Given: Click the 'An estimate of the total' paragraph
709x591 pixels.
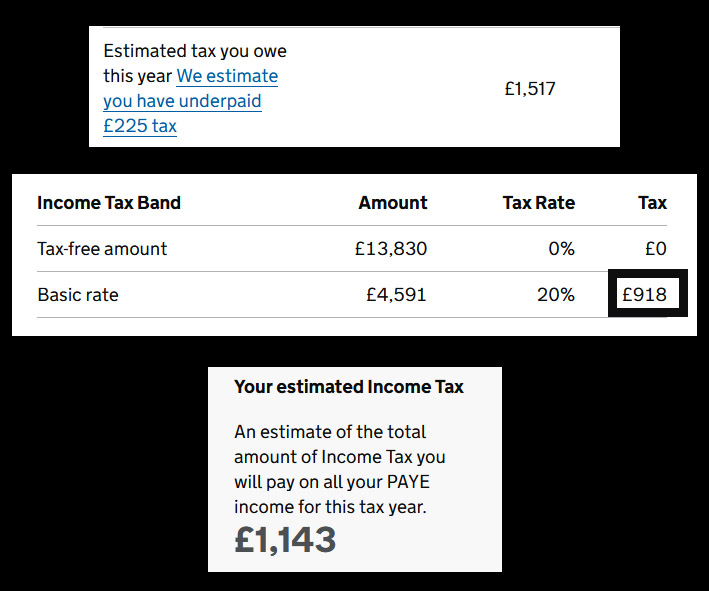Looking at the screenshot, I should (330, 432).
